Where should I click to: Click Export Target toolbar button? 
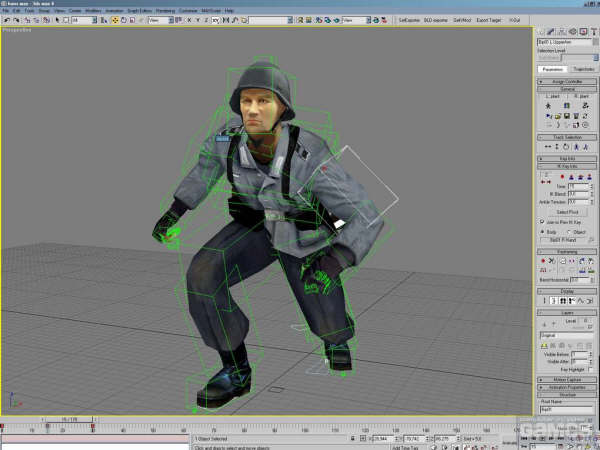(x=489, y=20)
